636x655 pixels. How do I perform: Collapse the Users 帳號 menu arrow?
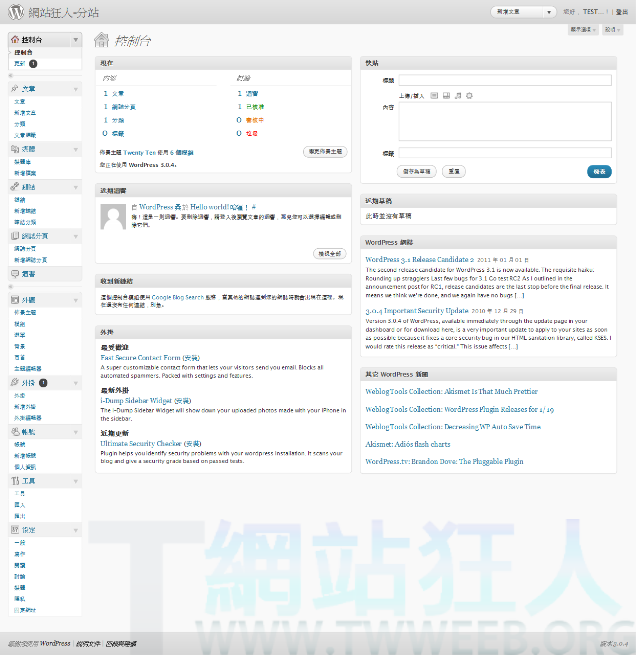pyautogui.click(x=76, y=432)
